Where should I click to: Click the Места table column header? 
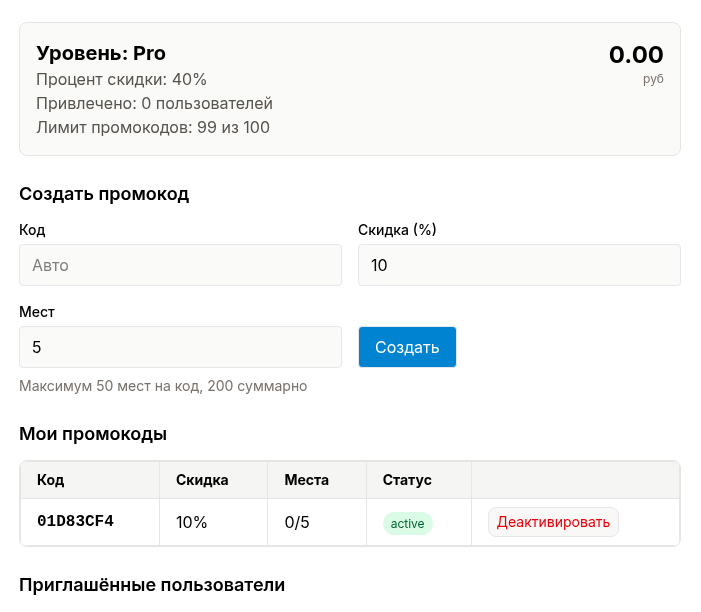click(x=306, y=480)
